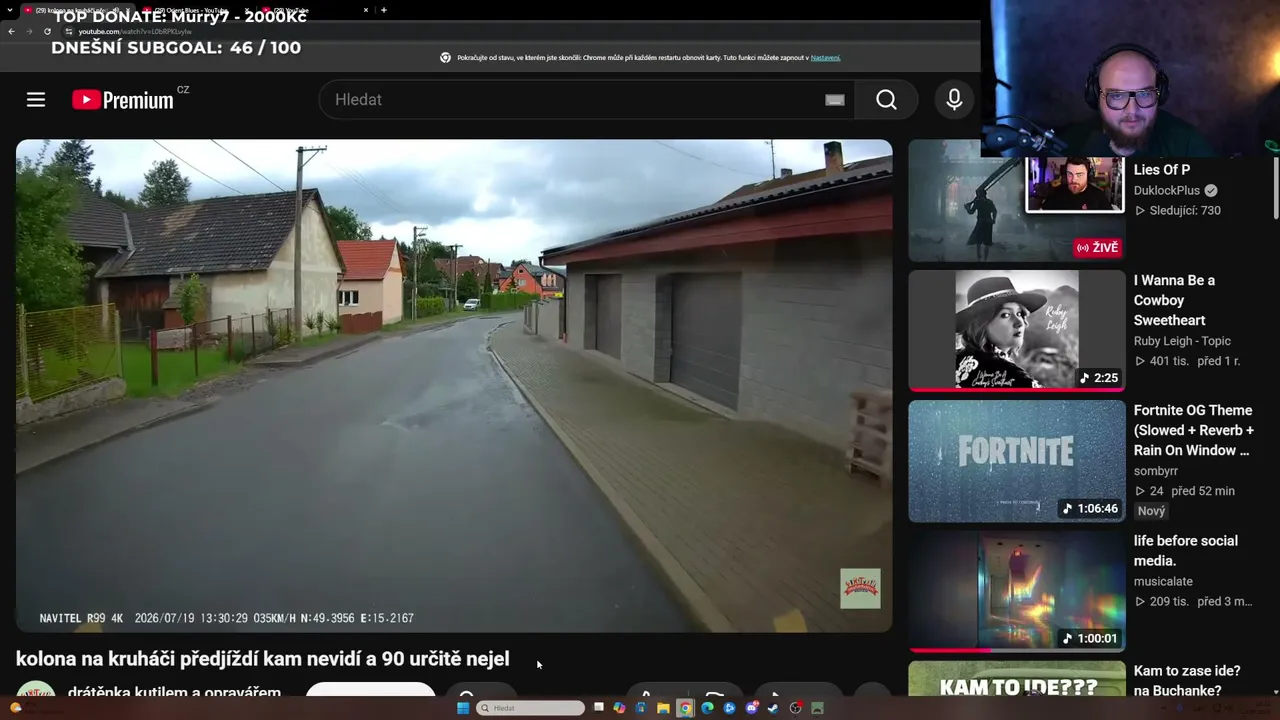Screen dimensions: 1280x720
Task: Open the Windows Start menu
Action: tap(463, 708)
